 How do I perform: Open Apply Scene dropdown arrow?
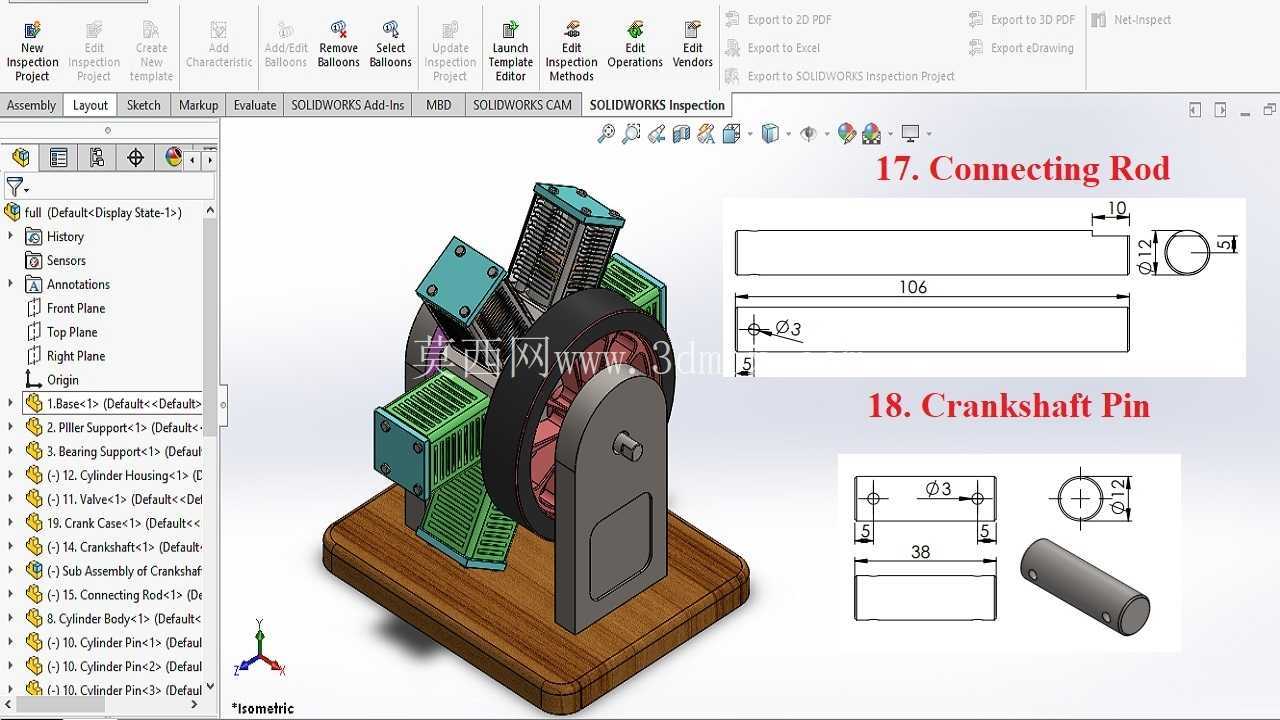(889, 134)
